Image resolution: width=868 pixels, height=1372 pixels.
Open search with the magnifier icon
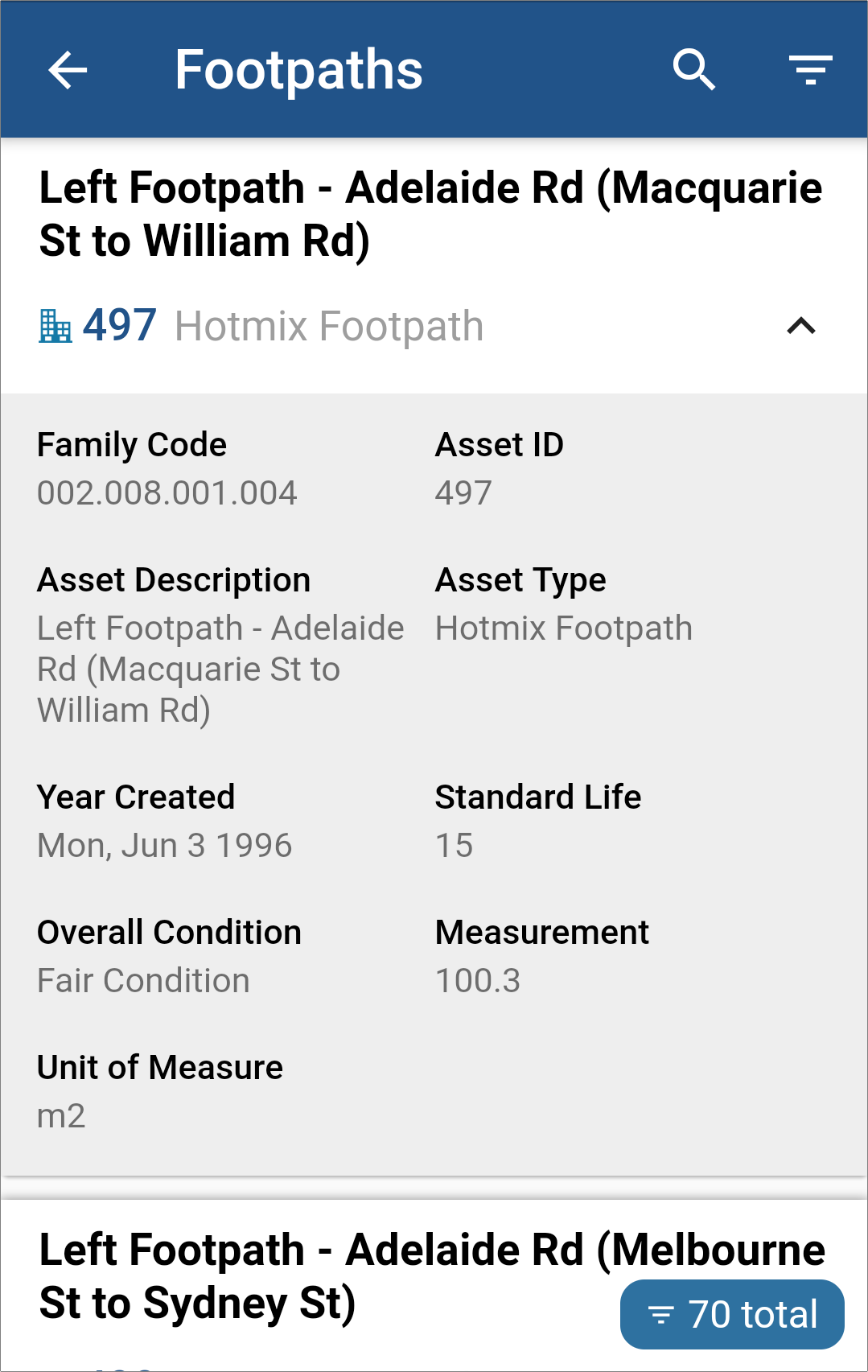click(694, 70)
